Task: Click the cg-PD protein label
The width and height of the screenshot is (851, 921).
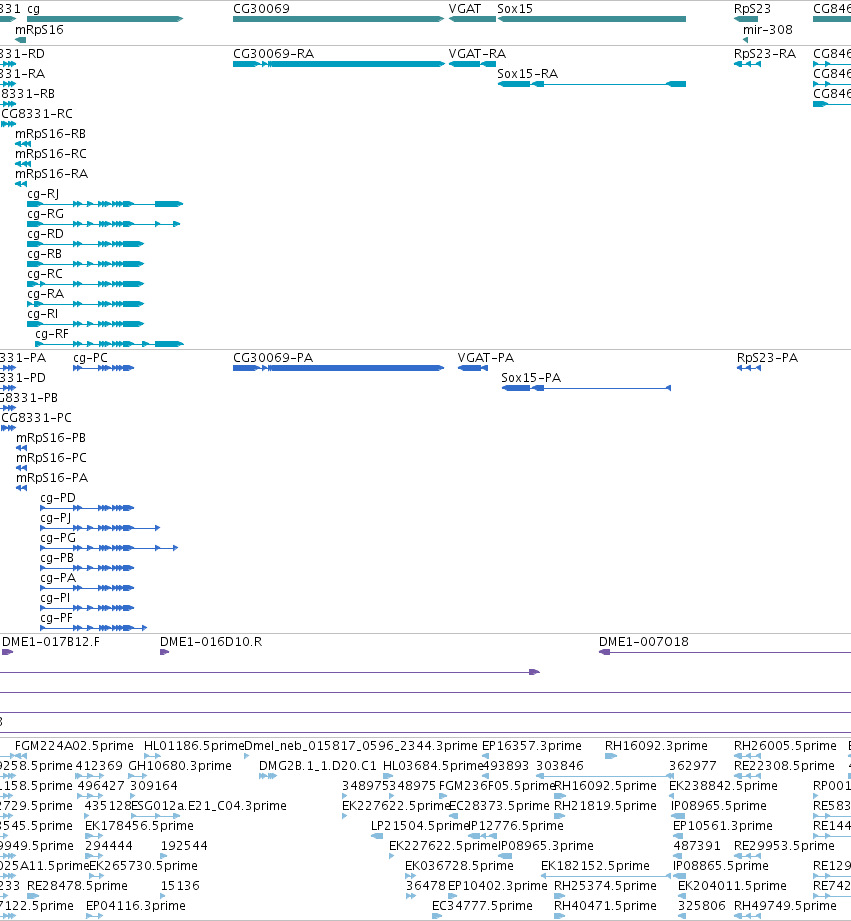Action: [x=58, y=497]
